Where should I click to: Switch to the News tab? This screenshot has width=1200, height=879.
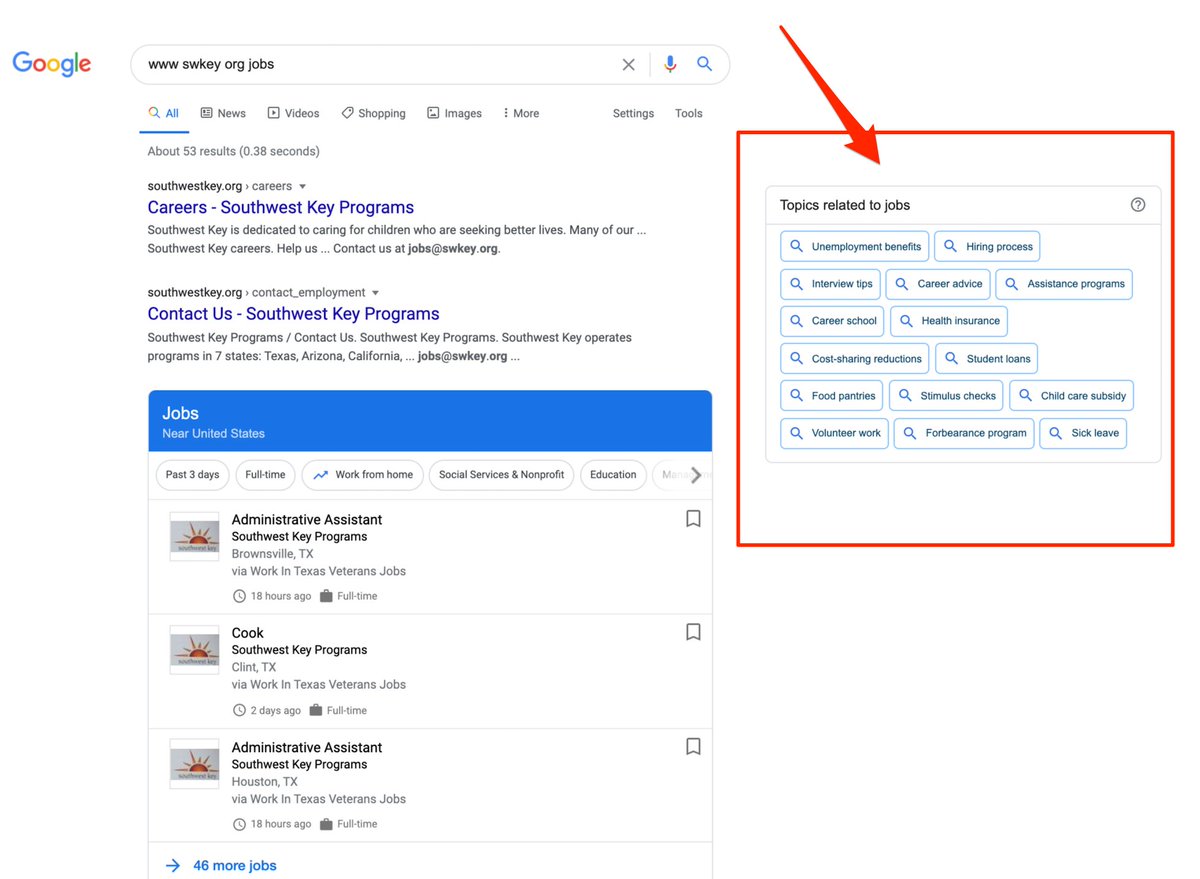tap(223, 113)
